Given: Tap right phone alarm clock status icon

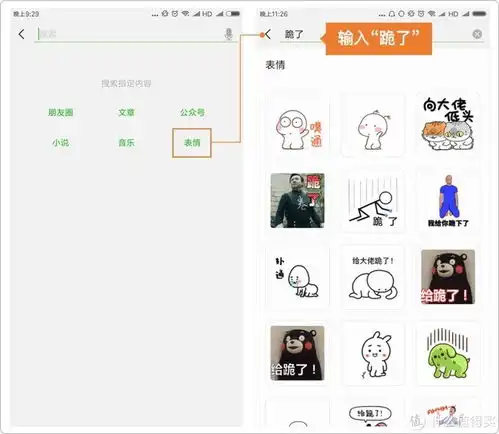Looking at the screenshot, I should (421, 14).
